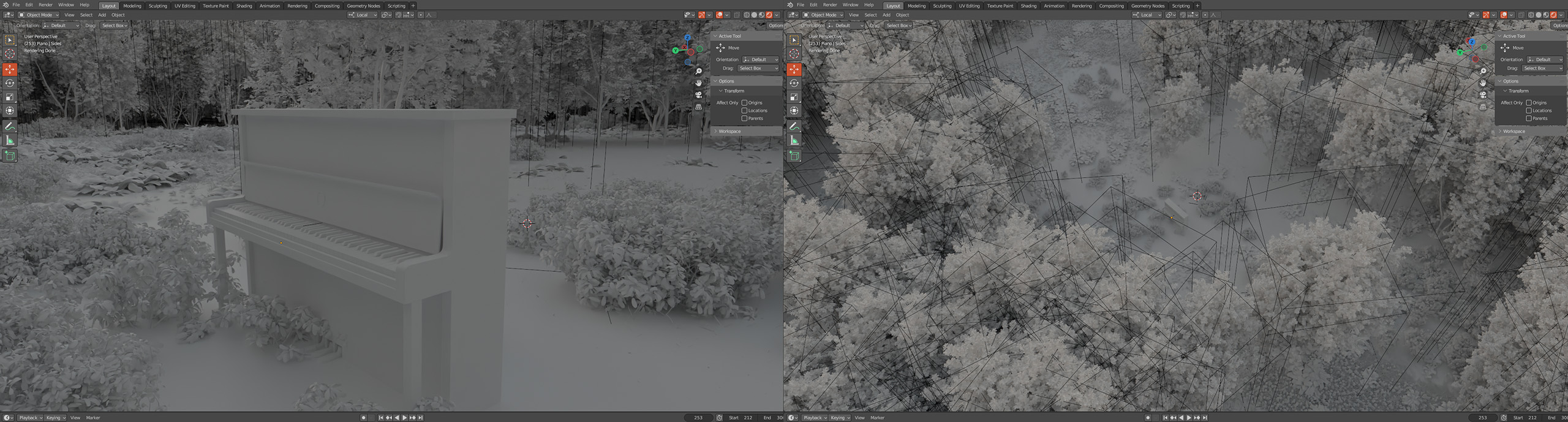
Task: Choose the Scale tool in right window
Action: 794,97
